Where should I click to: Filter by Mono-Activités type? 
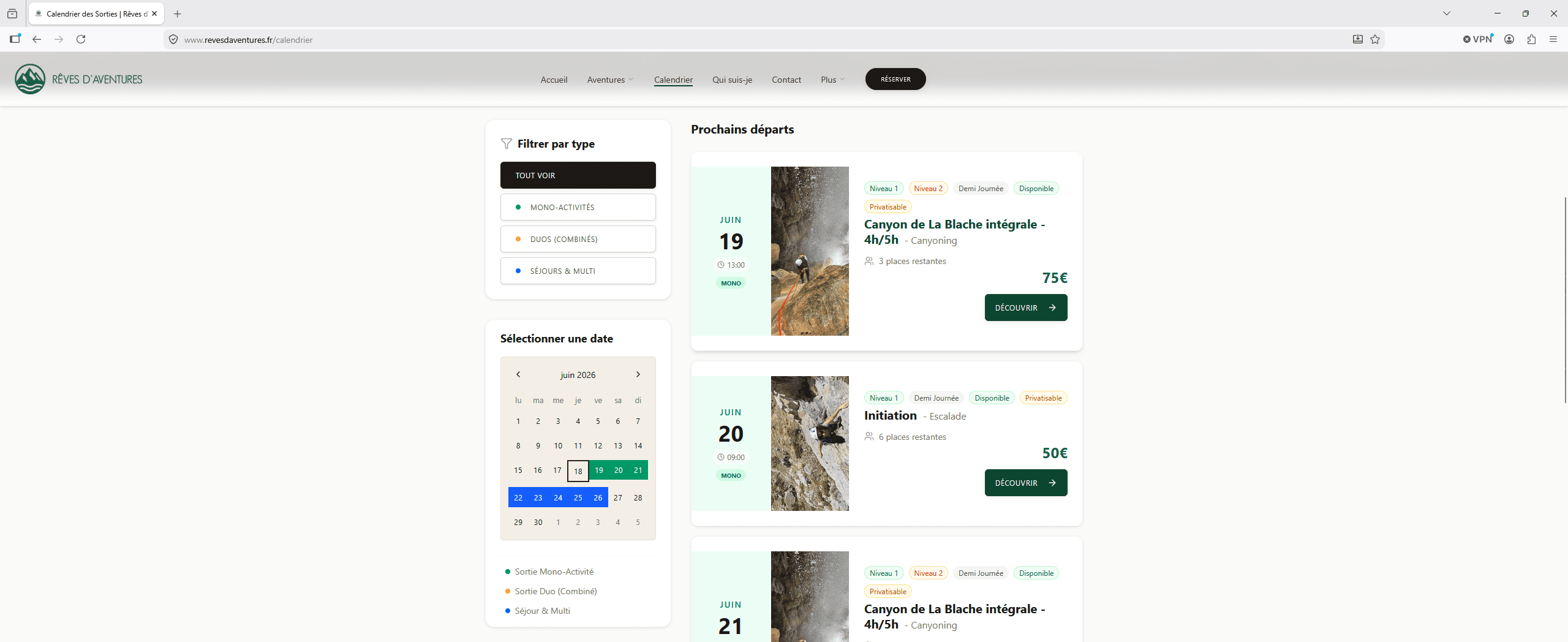click(578, 207)
